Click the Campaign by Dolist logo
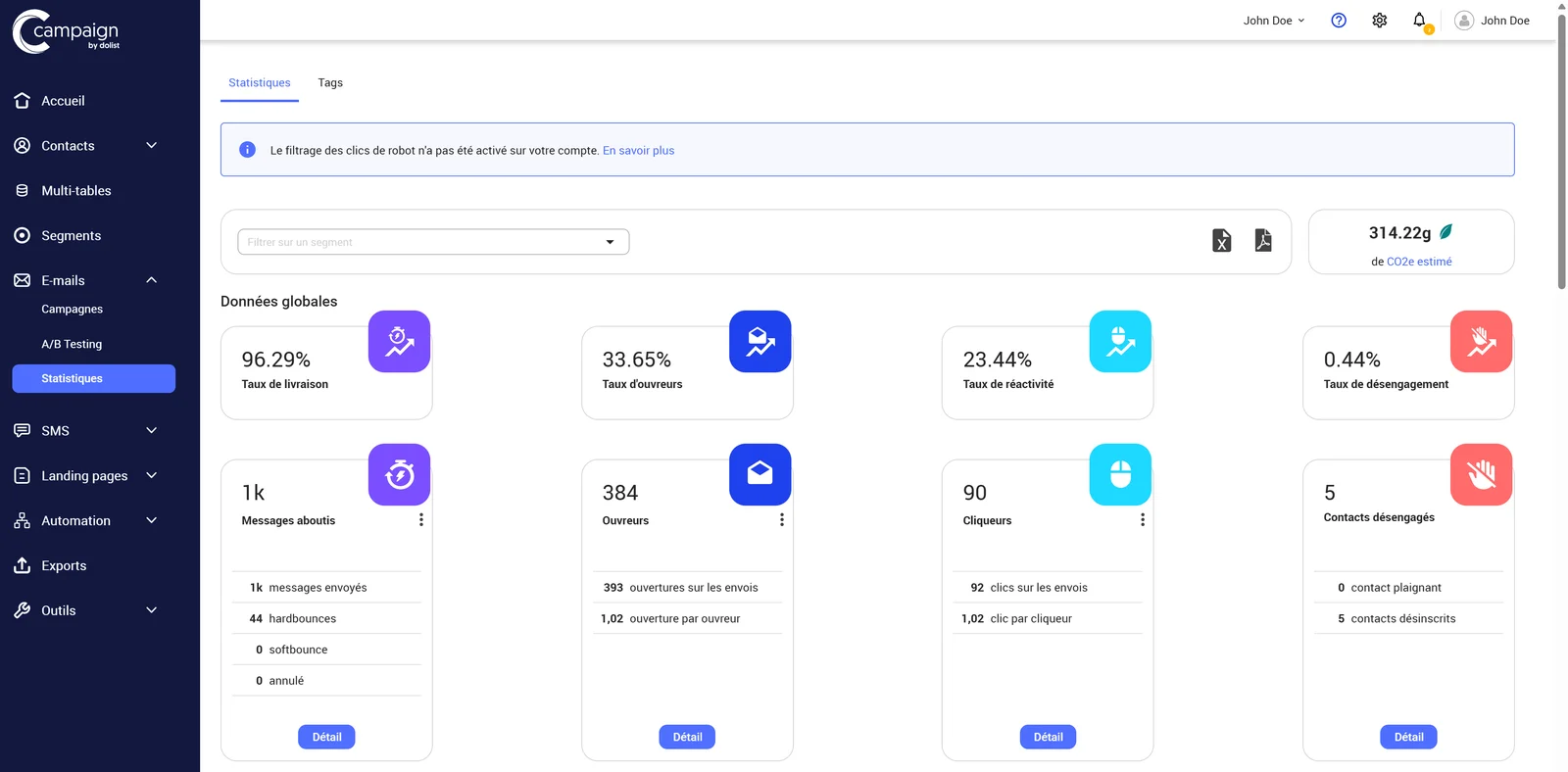The image size is (1568, 772). [67, 31]
